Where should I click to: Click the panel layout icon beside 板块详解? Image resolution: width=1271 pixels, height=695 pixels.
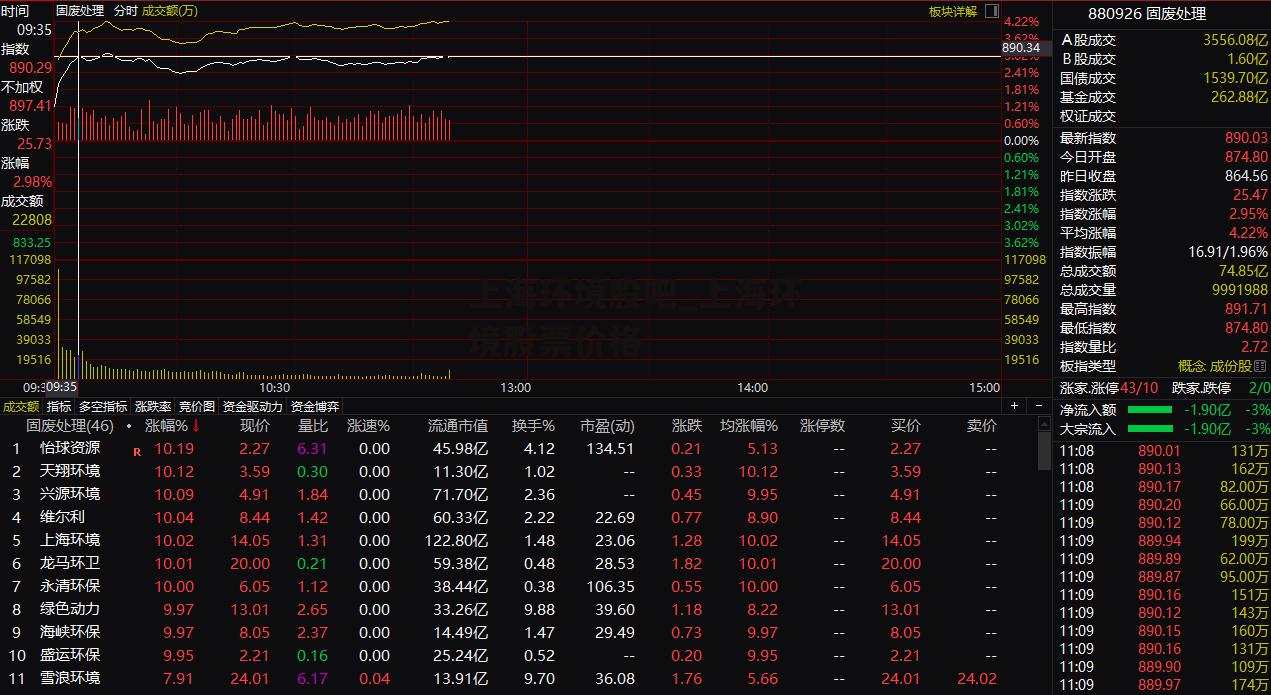coord(991,11)
